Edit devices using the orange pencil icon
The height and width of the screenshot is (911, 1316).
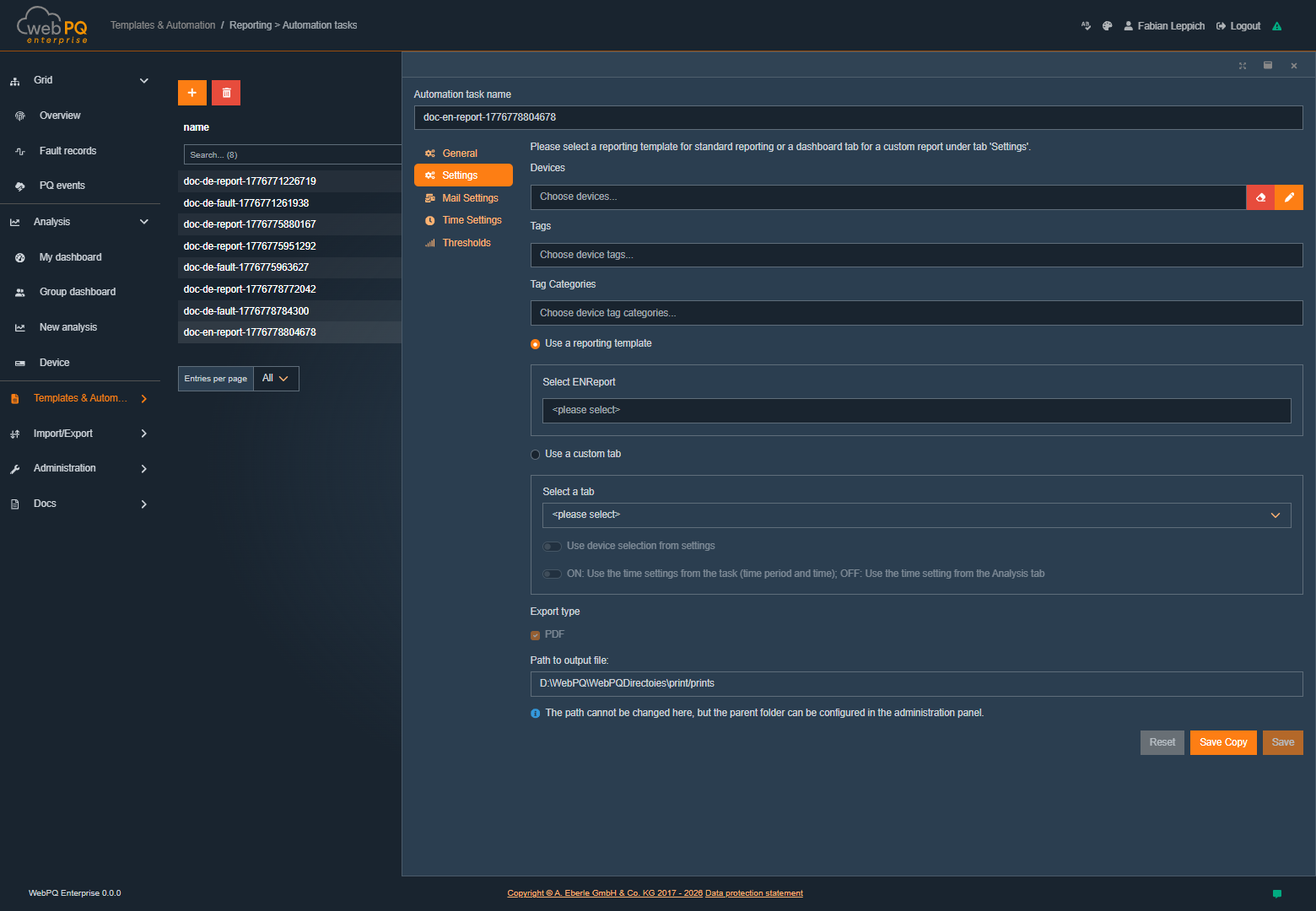[x=1289, y=197]
